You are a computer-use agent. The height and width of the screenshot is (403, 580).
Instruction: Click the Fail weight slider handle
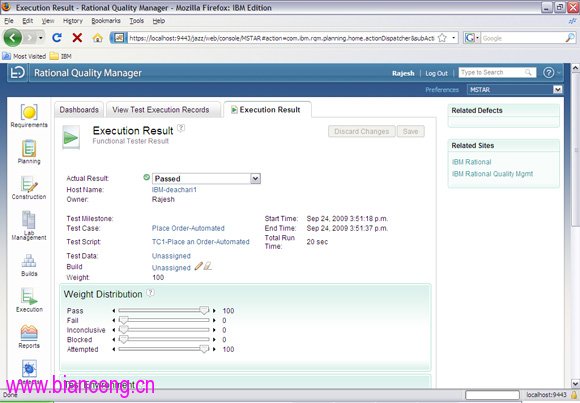click(x=124, y=320)
